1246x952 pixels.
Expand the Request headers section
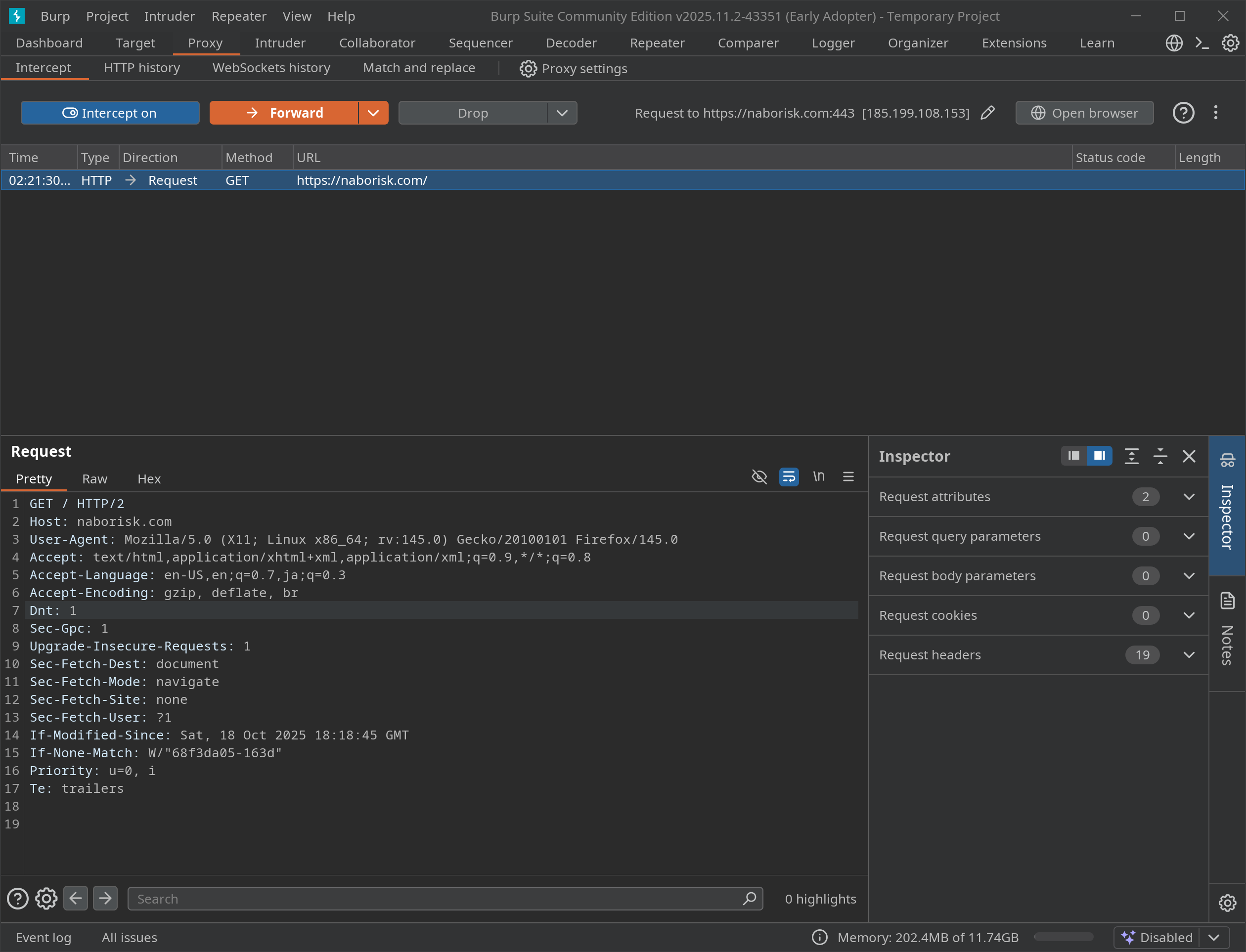1189,655
